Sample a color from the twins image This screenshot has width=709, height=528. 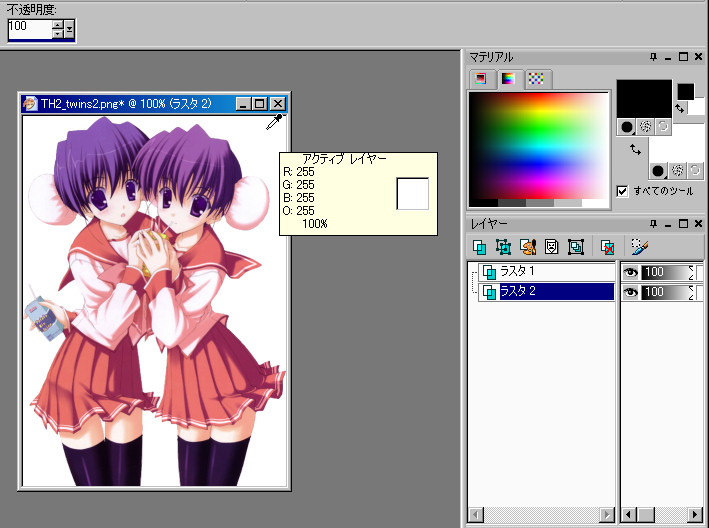pyautogui.click(x=155, y=301)
